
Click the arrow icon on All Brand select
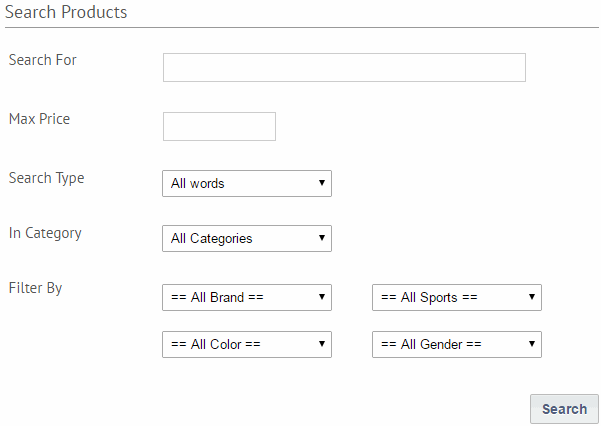pos(322,297)
